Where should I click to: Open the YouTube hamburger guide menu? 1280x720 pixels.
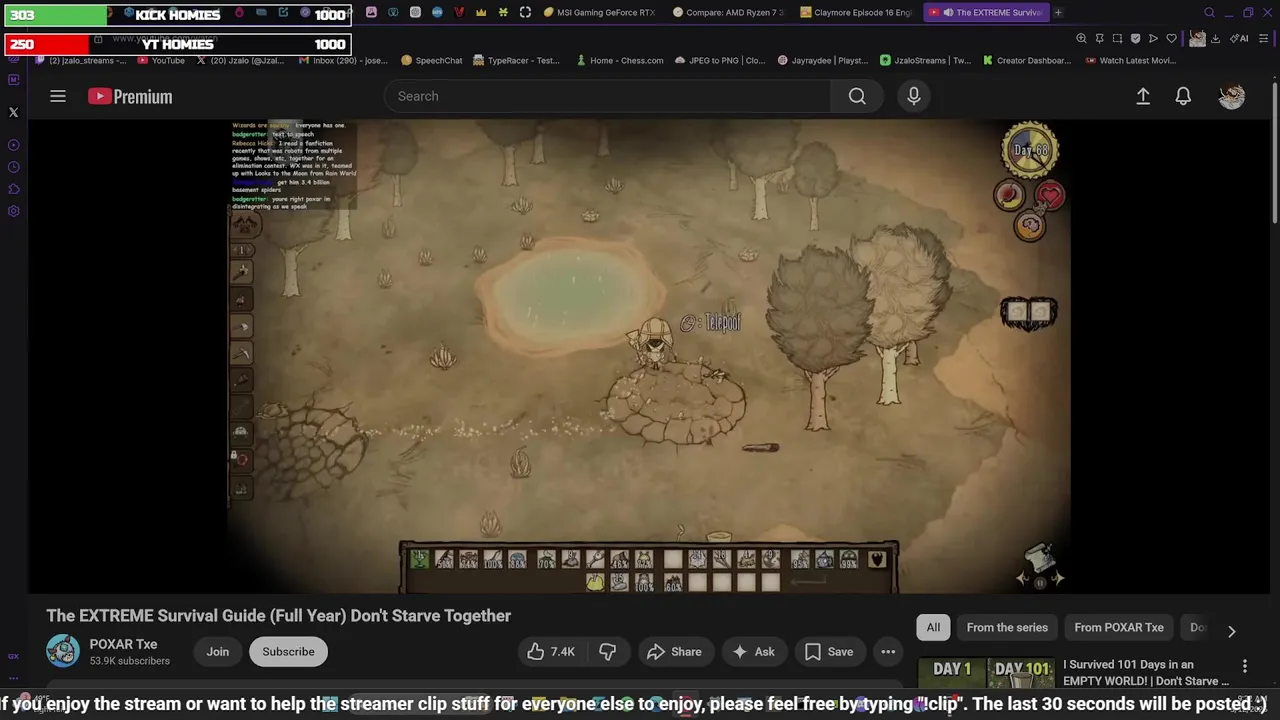[x=58, y=96]
